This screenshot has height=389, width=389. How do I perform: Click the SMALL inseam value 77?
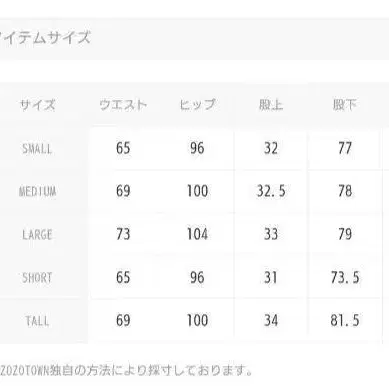[345, 148]
